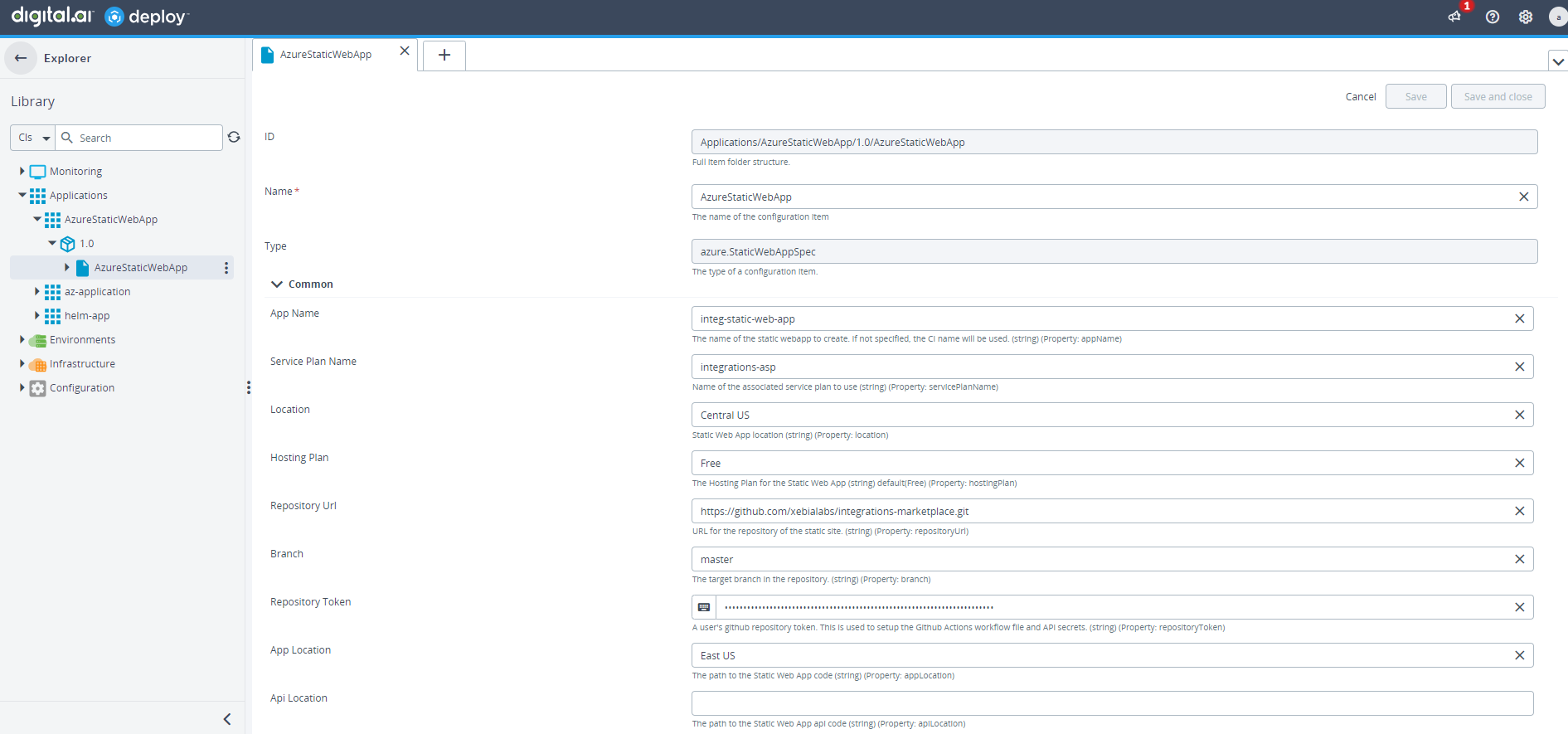1568x734 pixels.
Task: Open the AzureStaticWebApp item's three-dot menu
Action: tap(226, 268)
